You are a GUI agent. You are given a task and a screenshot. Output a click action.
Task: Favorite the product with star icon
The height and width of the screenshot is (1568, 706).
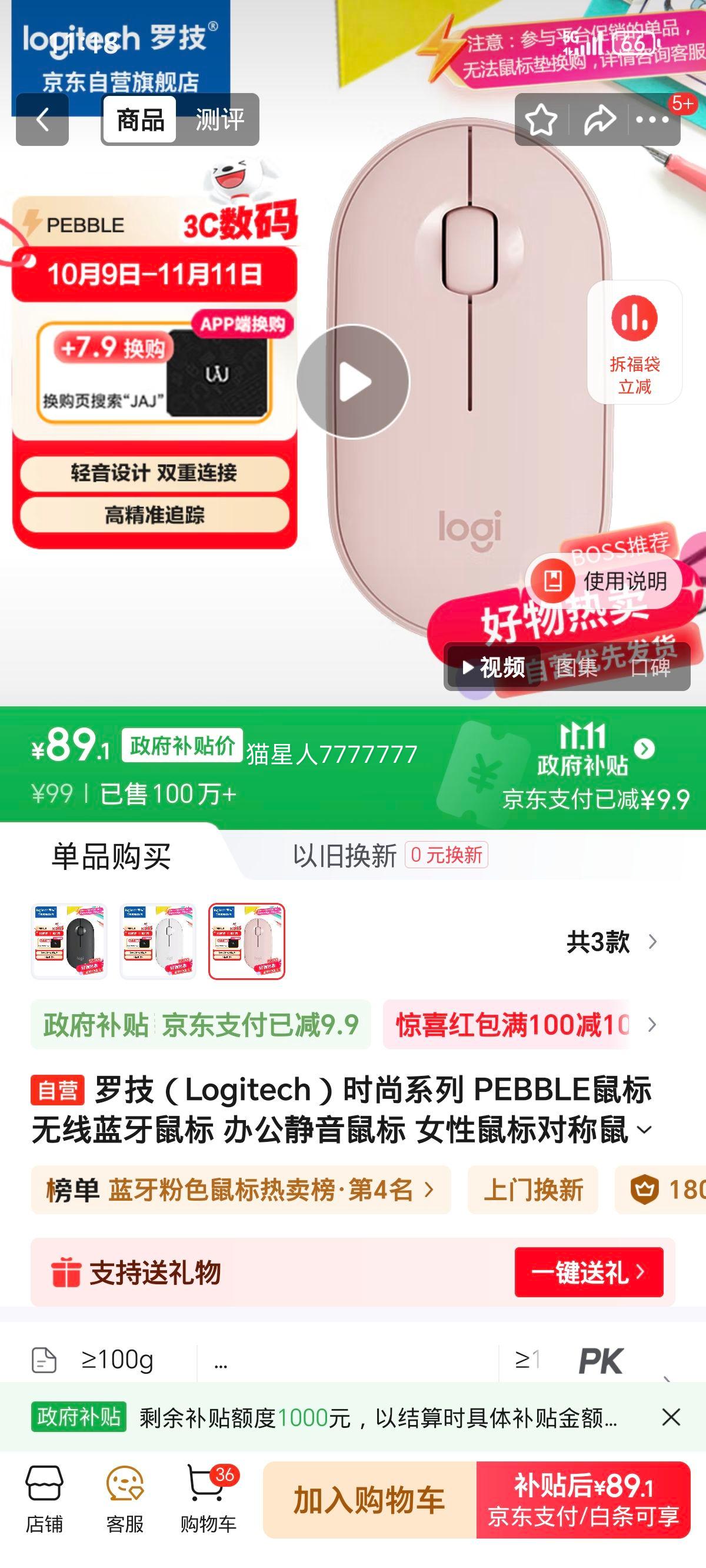tap(541, 119)
